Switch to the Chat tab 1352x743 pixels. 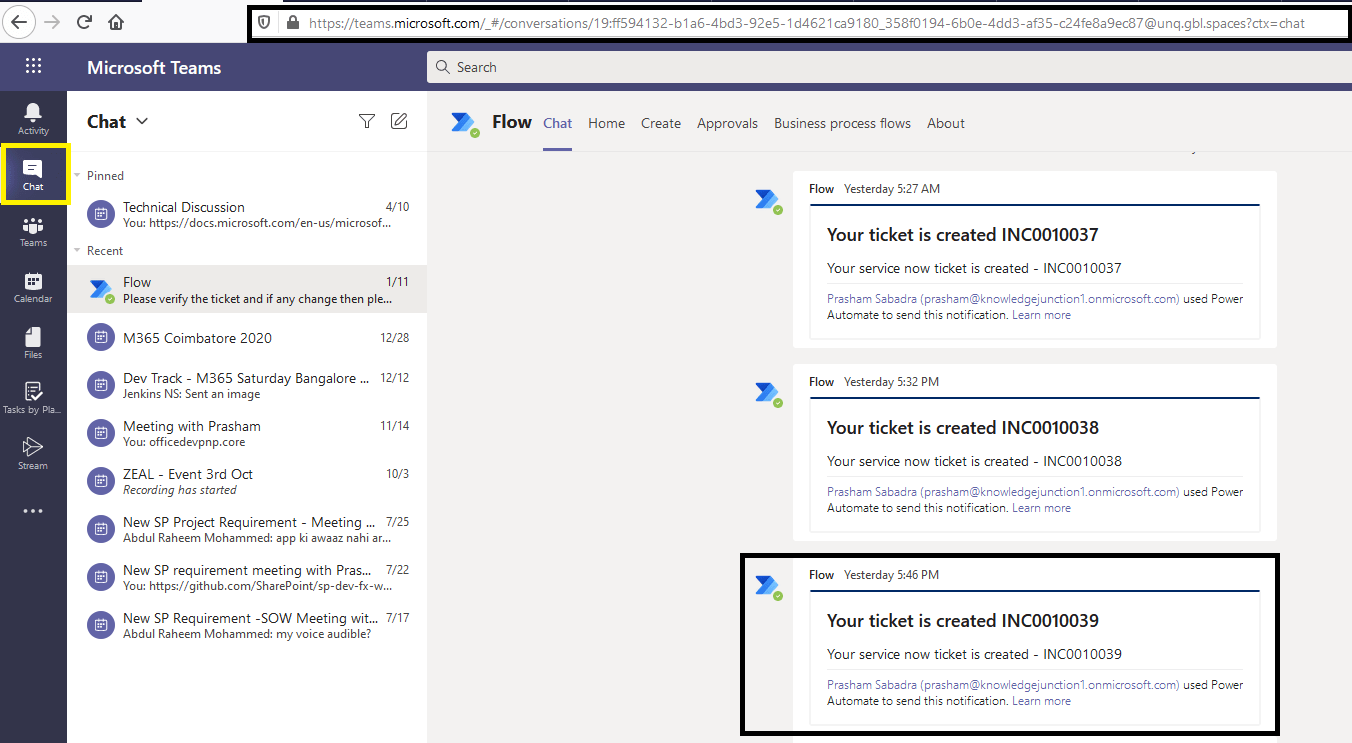(558, 123)
